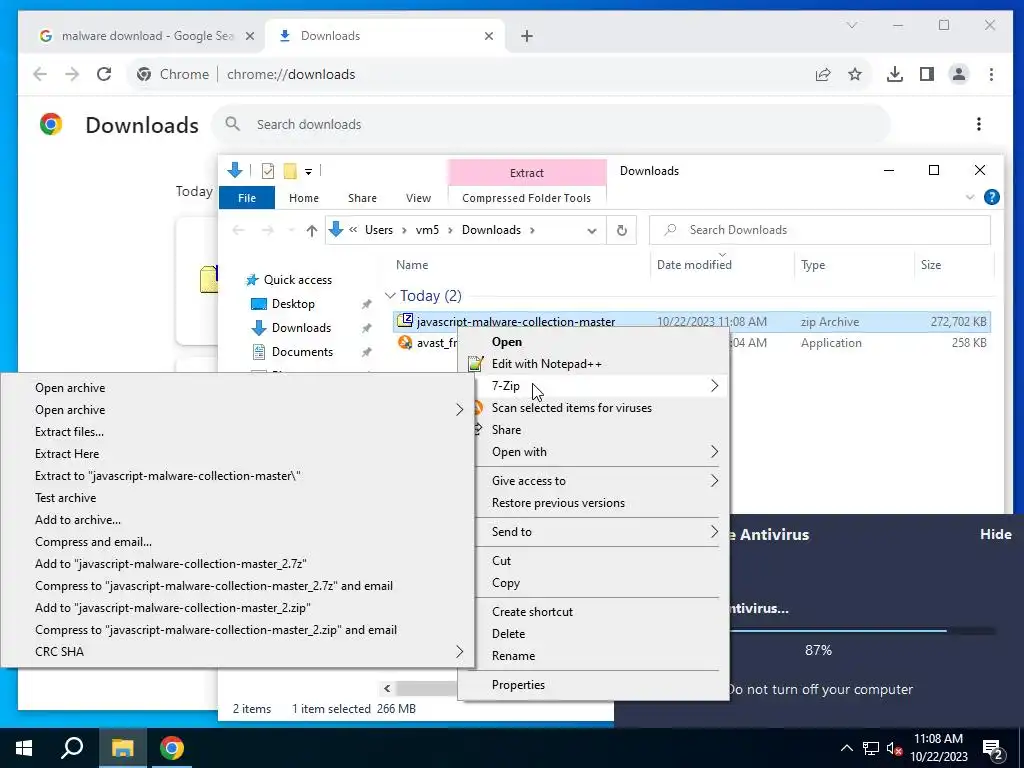Open a new Chrome tab
The width and height of the screenshot is (1024, 768).
(527, 36)
